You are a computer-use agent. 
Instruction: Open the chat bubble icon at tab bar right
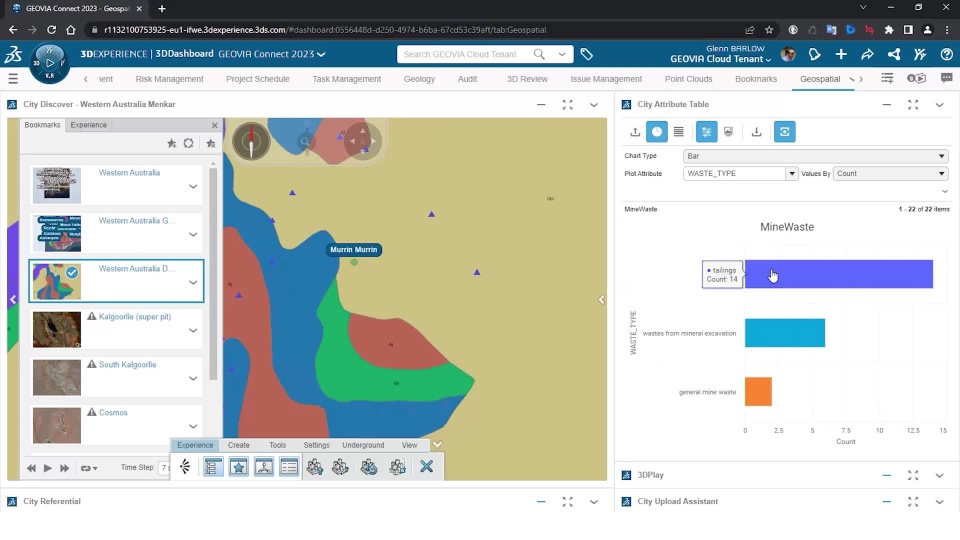[946, 78]
